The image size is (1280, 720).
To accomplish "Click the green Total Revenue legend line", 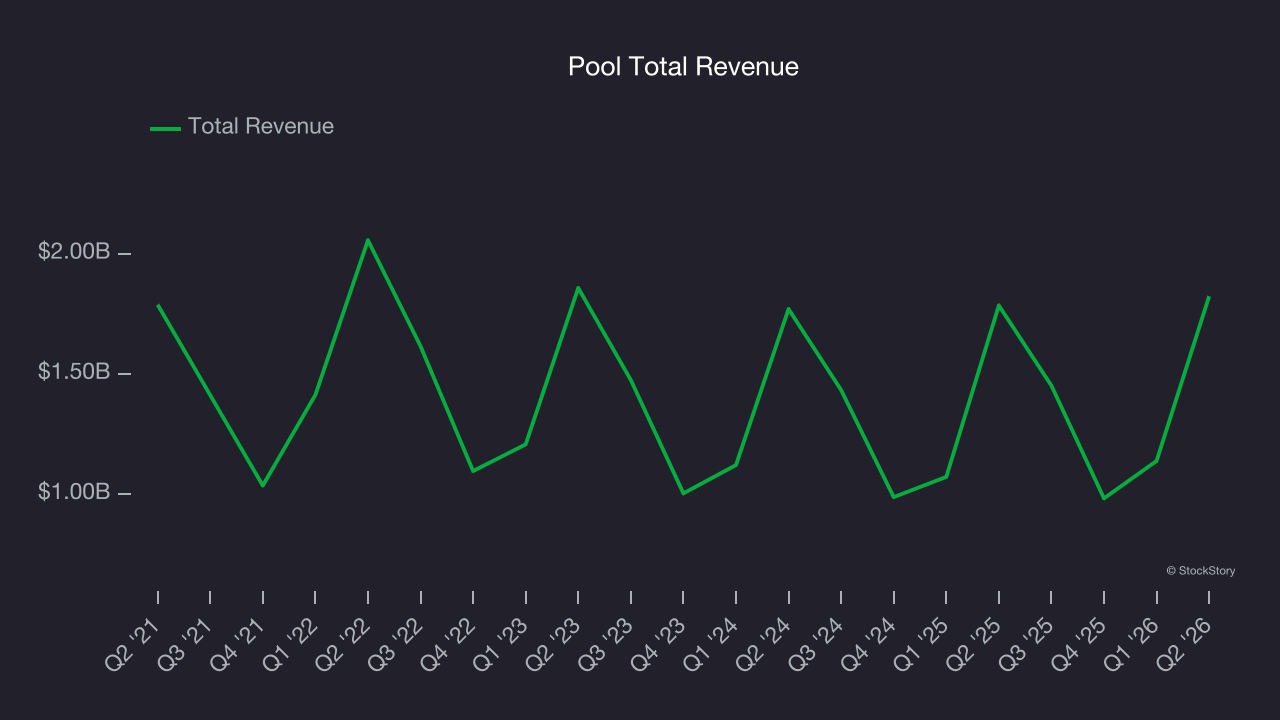I will [165, 128].
